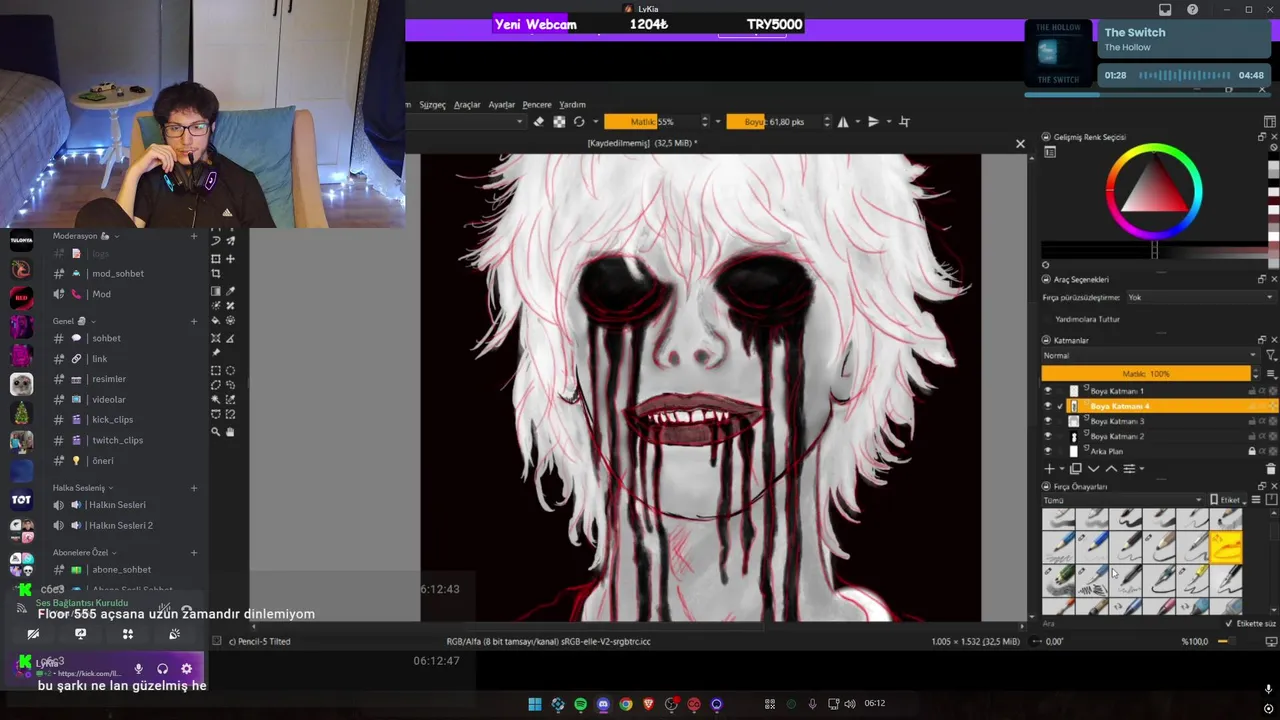Select the Transform tool in Krita toolbox
Screen dimensions: 1280x720
pos(215,258)
